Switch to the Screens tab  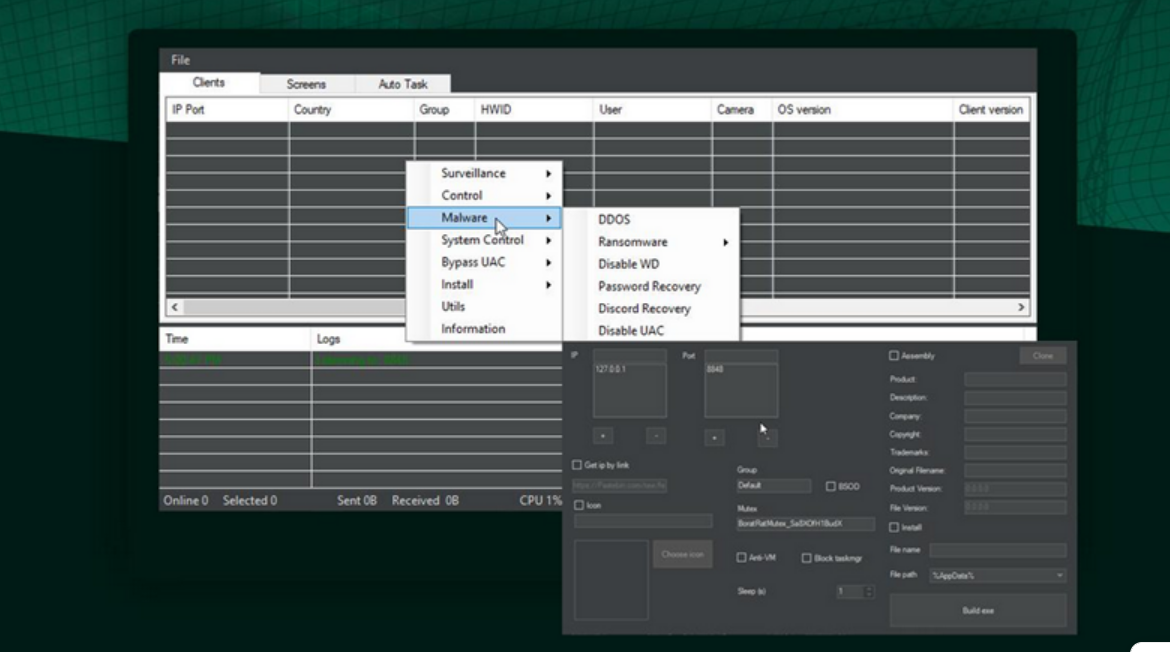pyautogui.click(x=306, y=84)
